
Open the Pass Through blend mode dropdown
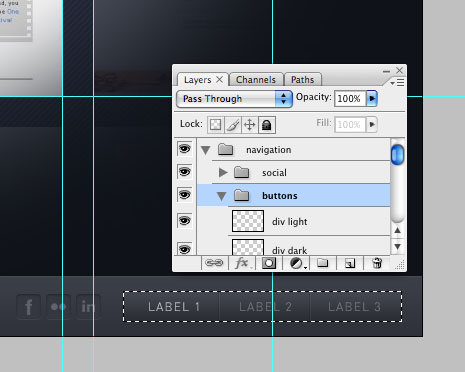coord(234,99)
